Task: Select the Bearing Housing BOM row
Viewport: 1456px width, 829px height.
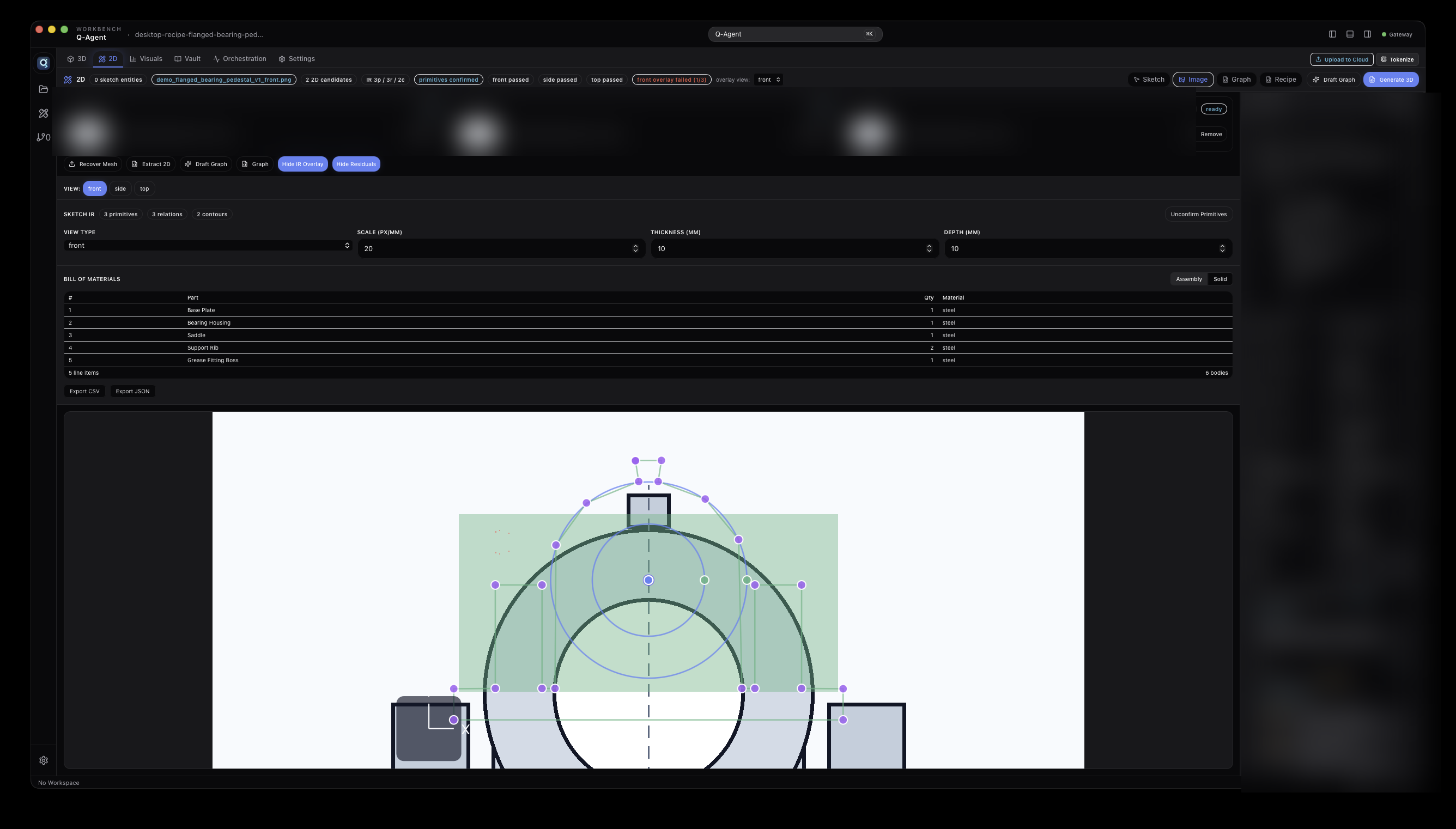Action: (x=648, y=323)
